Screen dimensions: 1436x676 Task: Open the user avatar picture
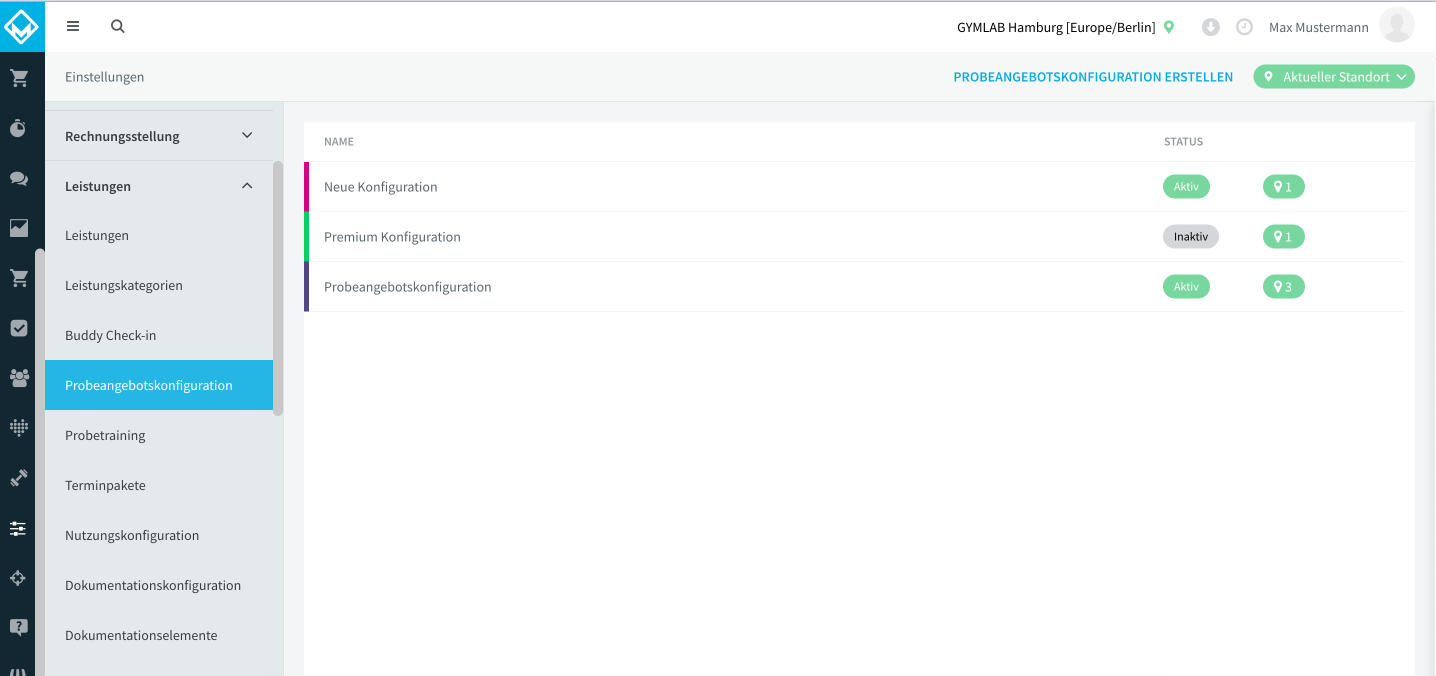click(x=1396, y=26)
